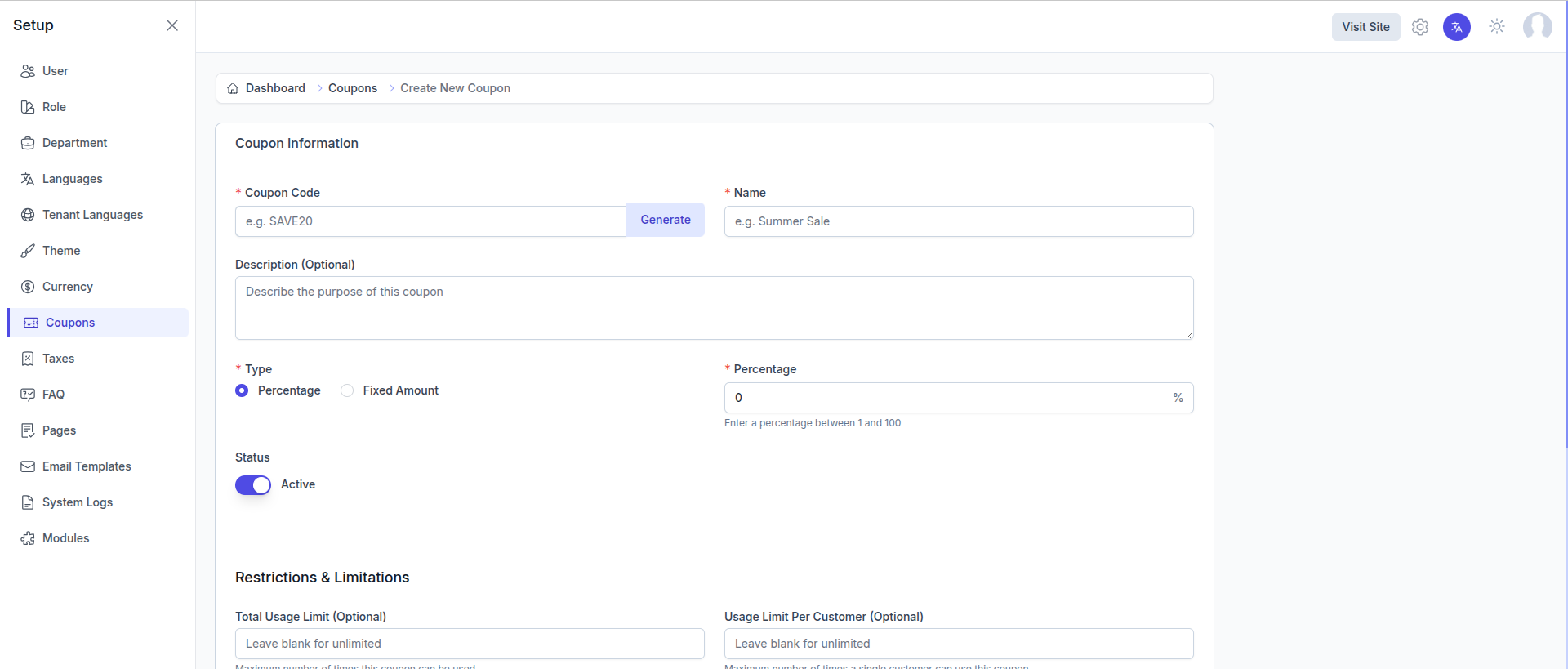Open the user avatar profile menu

[x=1537, y=27]
